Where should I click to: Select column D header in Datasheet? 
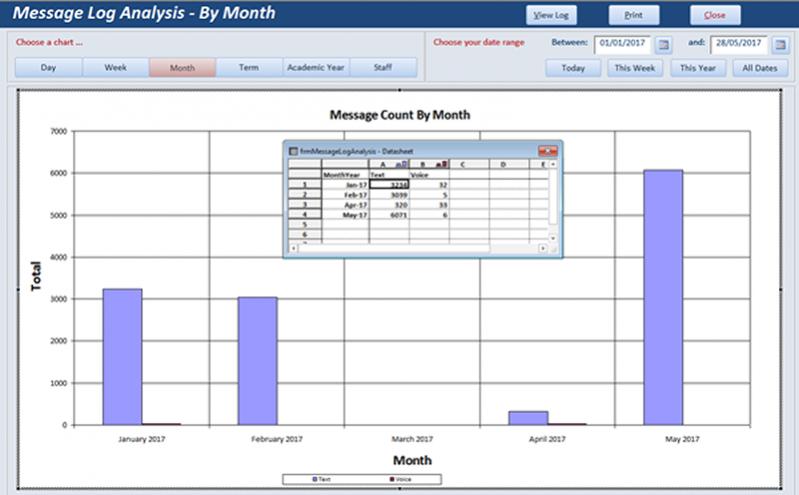509,164
